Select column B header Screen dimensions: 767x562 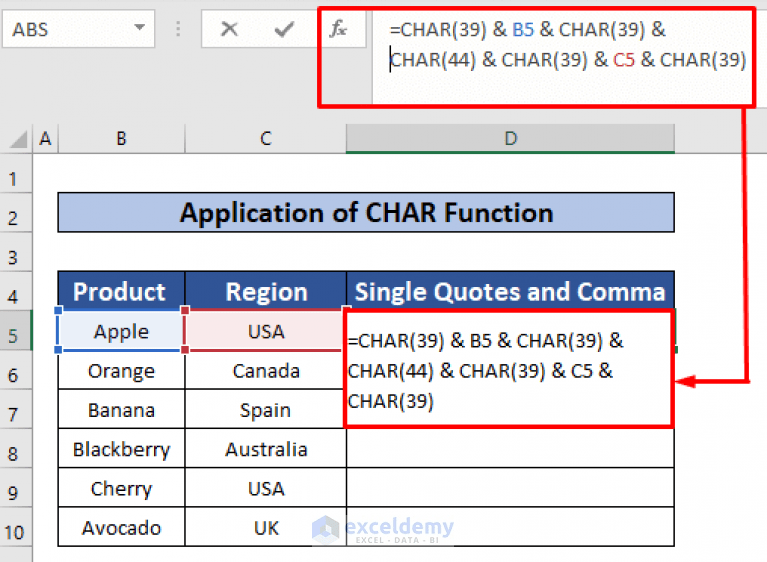(x=121, y=139)
